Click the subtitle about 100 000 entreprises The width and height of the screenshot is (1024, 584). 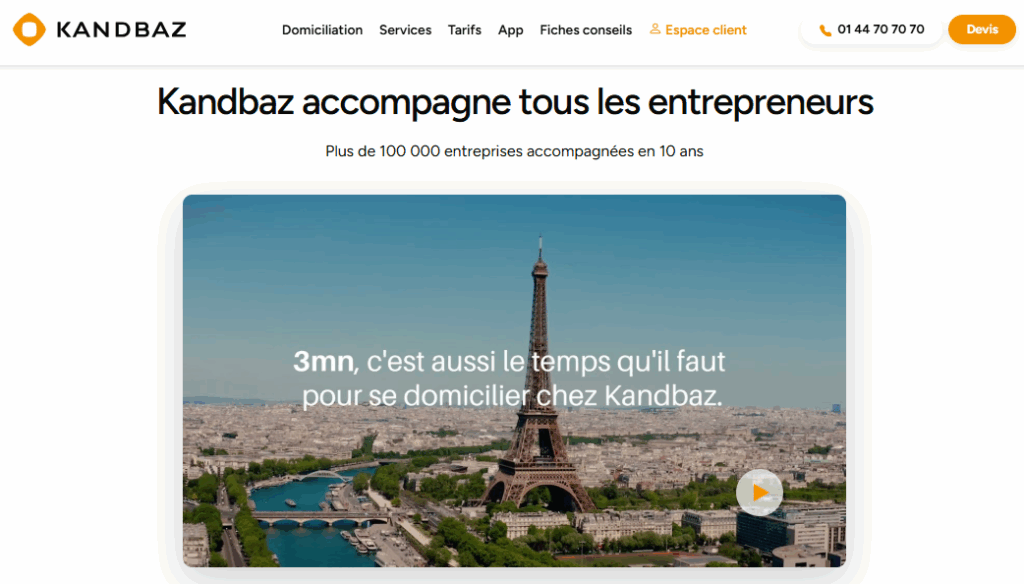click(515, 151)
